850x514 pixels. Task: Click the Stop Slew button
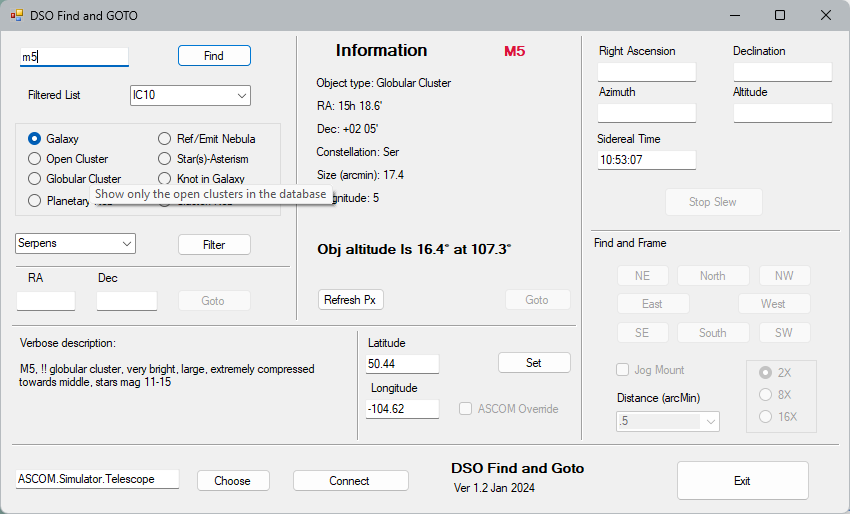point(713,202)
